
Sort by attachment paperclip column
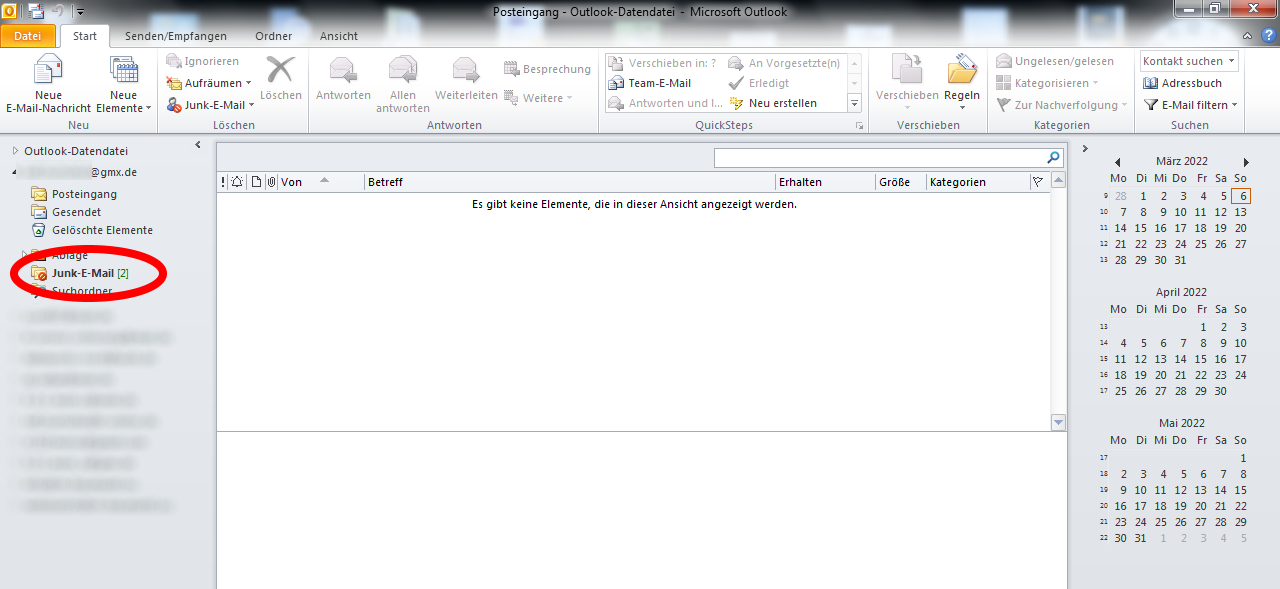pyautogui.click(x=271, y=182)
